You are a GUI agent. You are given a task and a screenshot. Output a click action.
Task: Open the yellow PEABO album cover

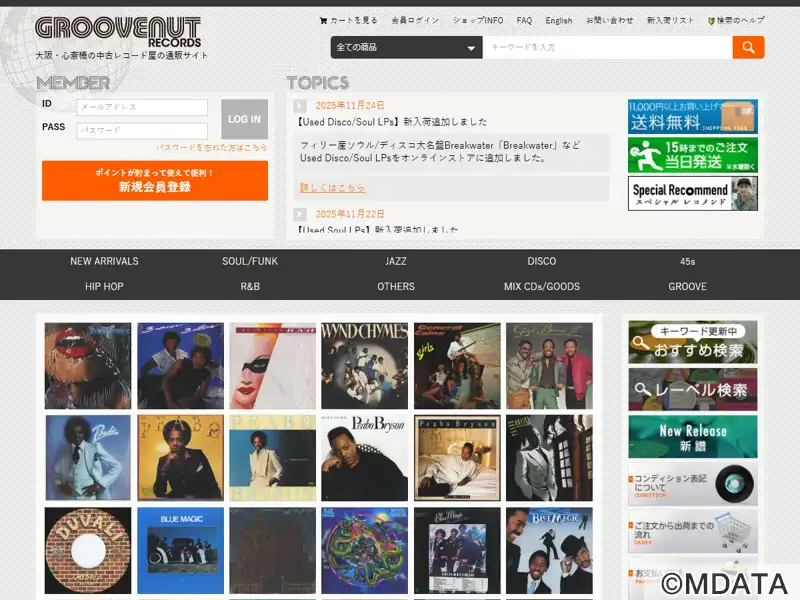180,458
